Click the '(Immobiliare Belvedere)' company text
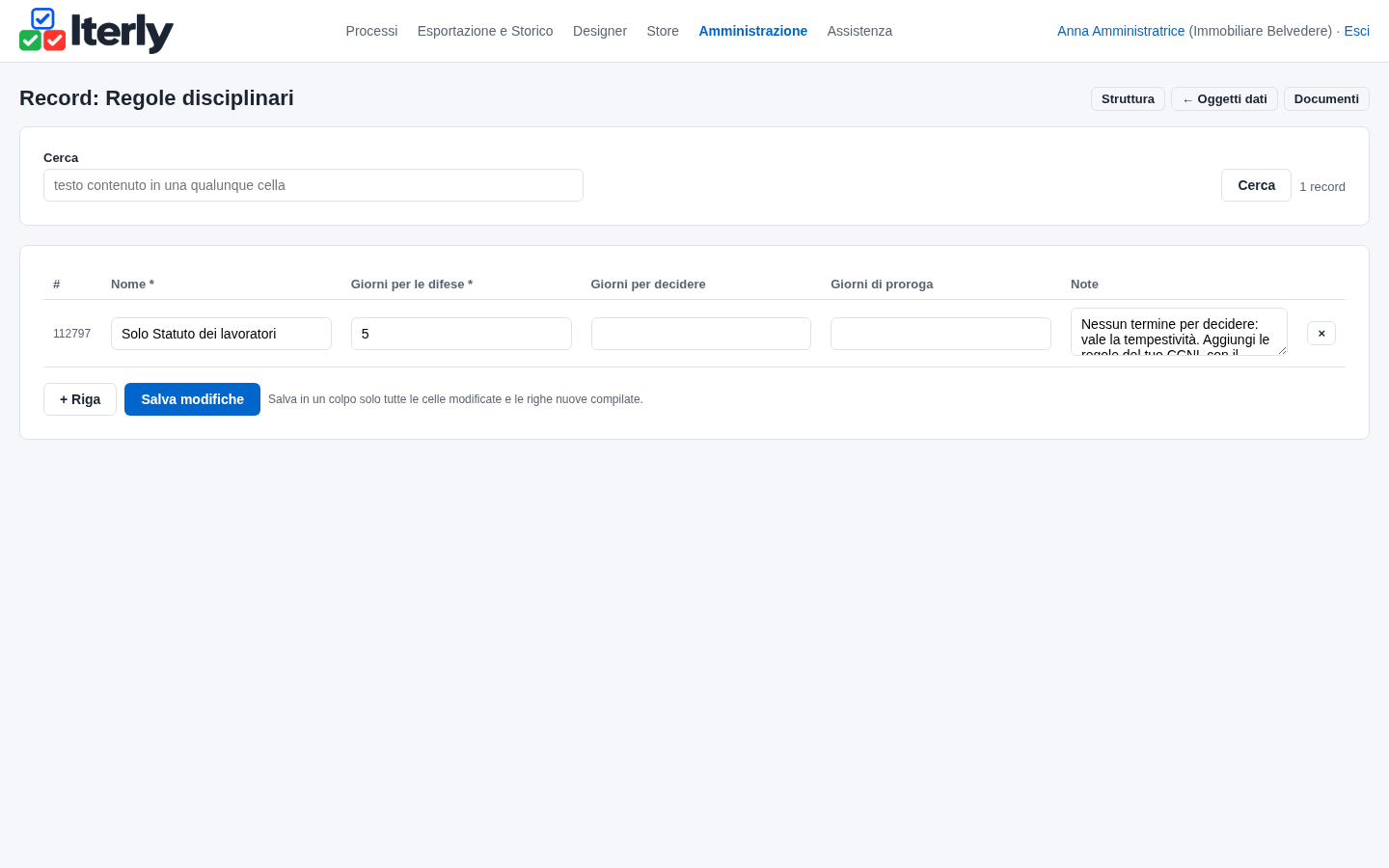This screenshot has height=868, width=1389. click(1261, 31)
